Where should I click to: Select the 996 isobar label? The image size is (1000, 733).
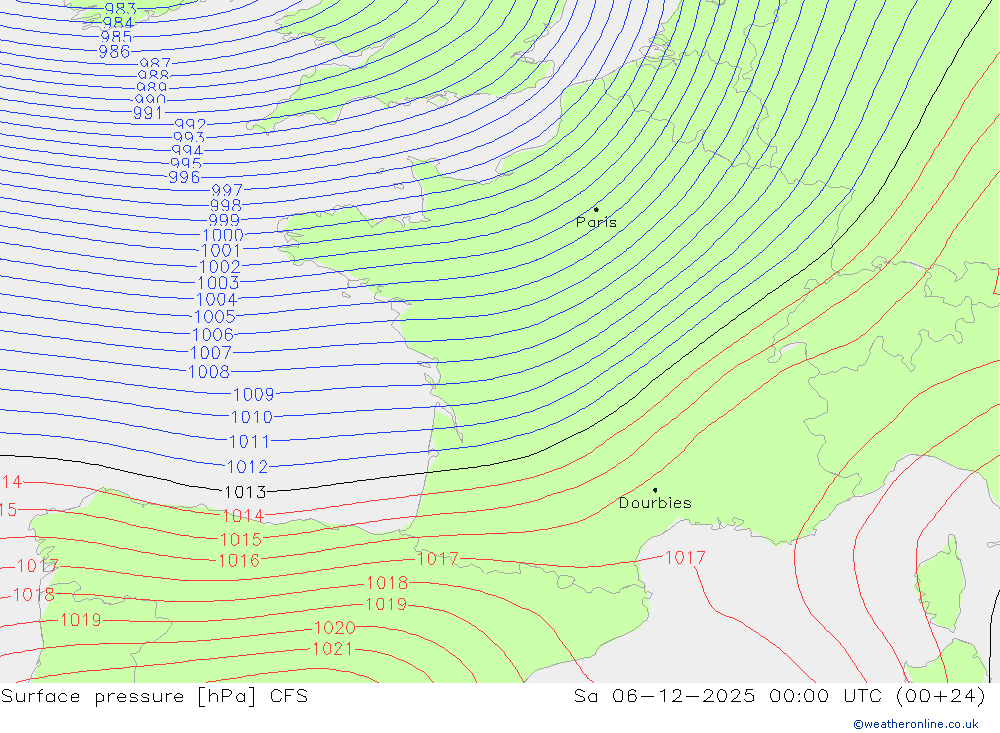(184, 177)
